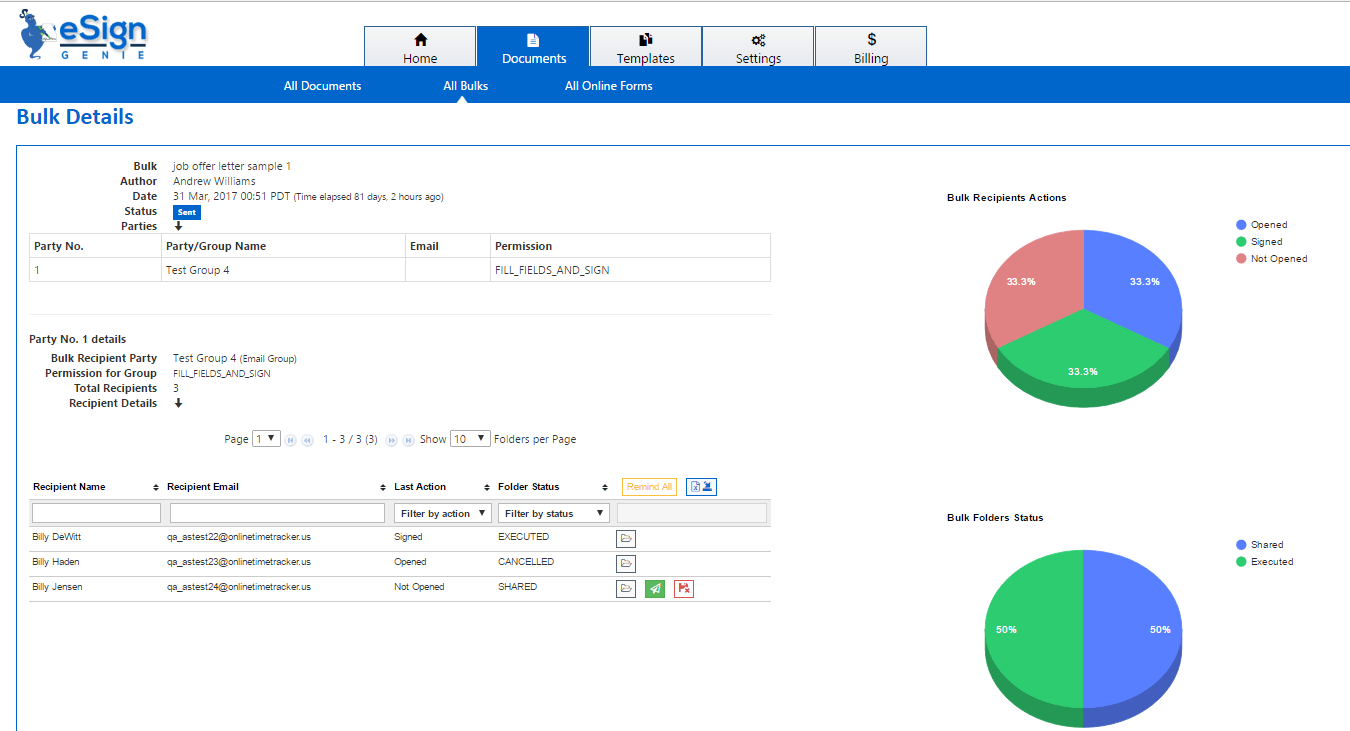Select the Templates icon in the top navigation
1350x731 pixels.
tap(645, 45)
